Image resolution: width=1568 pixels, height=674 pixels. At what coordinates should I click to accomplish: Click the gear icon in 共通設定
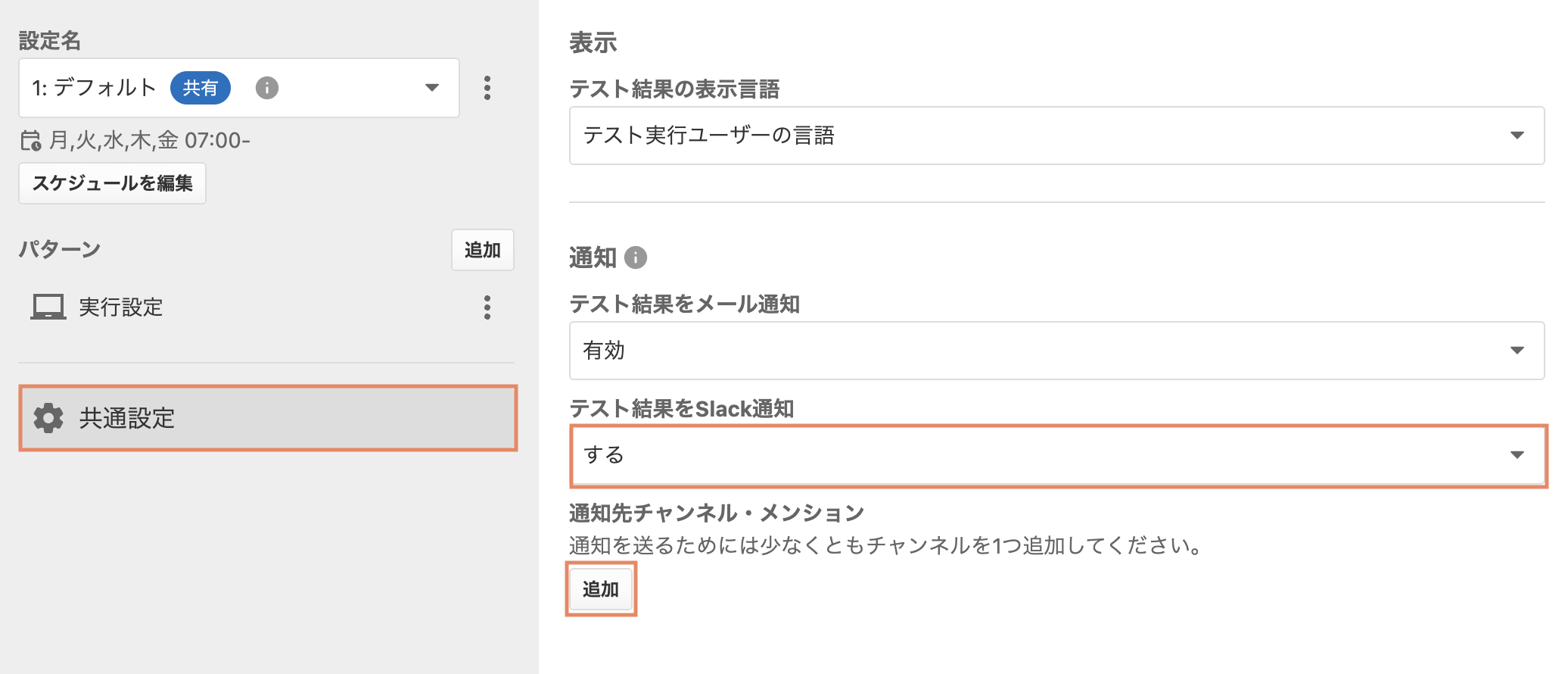point(48,418)
